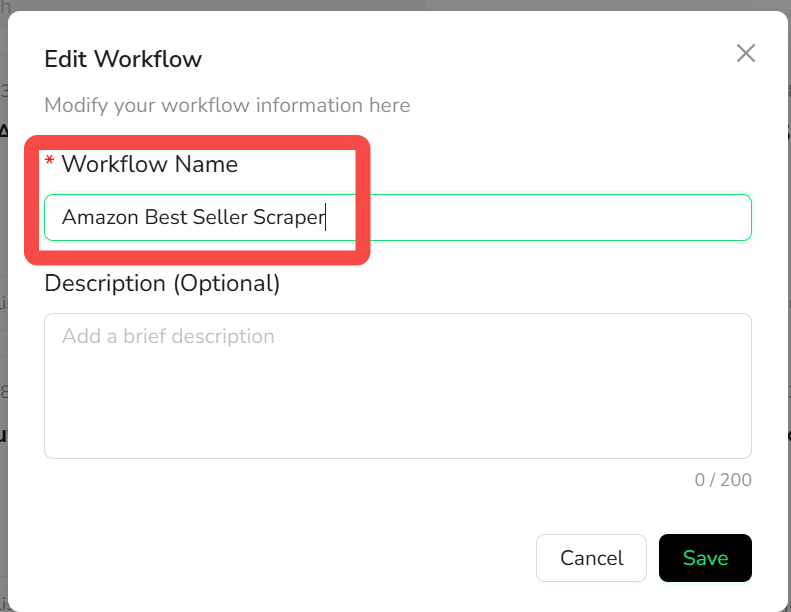Image resolution: width=791 pixels, height=612 pixels.
Task: Click the "Description (Optional)" label
Action: (162, 284)
